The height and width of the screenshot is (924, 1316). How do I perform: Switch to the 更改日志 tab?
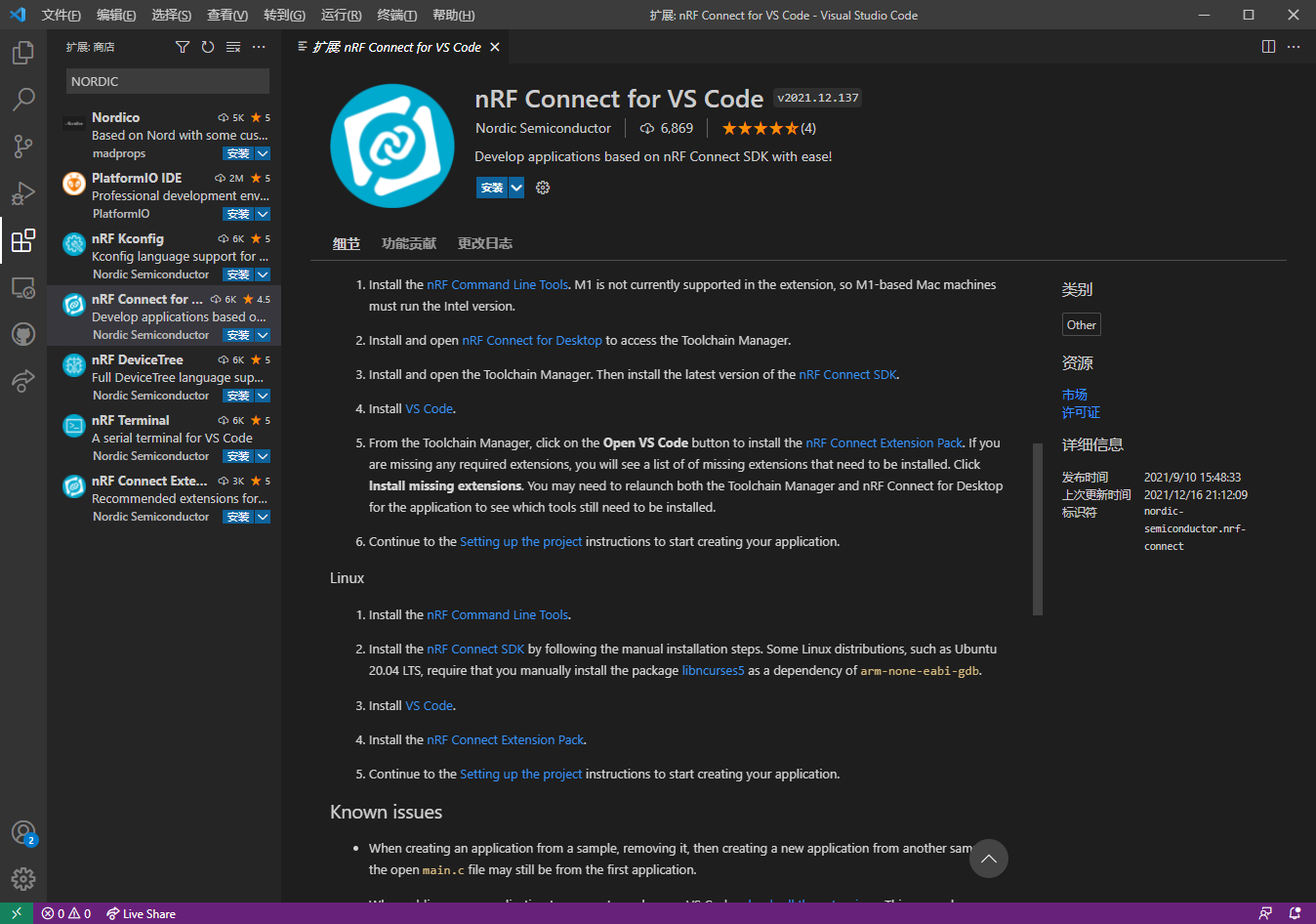485,243
